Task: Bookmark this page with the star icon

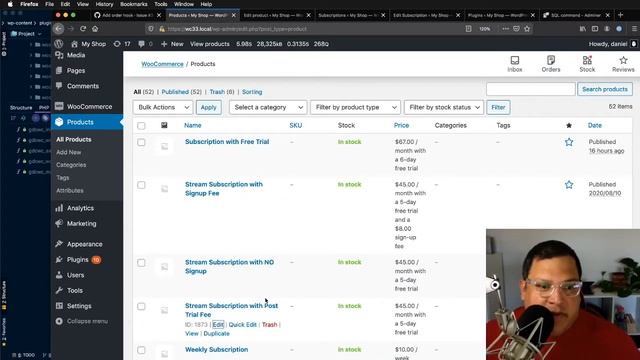Action: 527,29
